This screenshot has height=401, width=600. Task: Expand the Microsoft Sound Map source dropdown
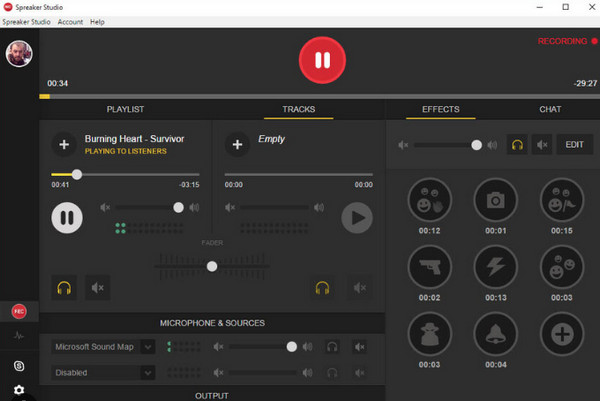pos(148,347)
